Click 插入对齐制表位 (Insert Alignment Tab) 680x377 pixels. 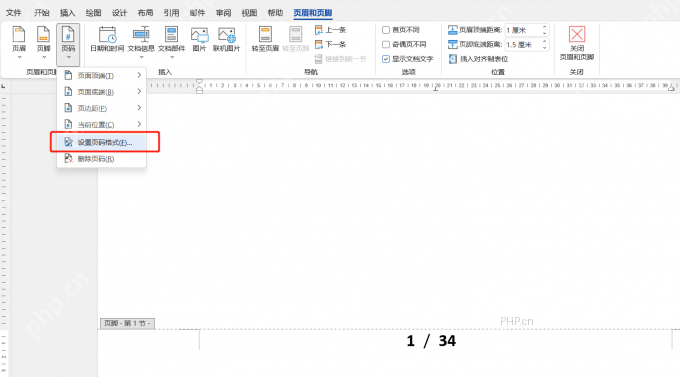[x=478, y=59]
